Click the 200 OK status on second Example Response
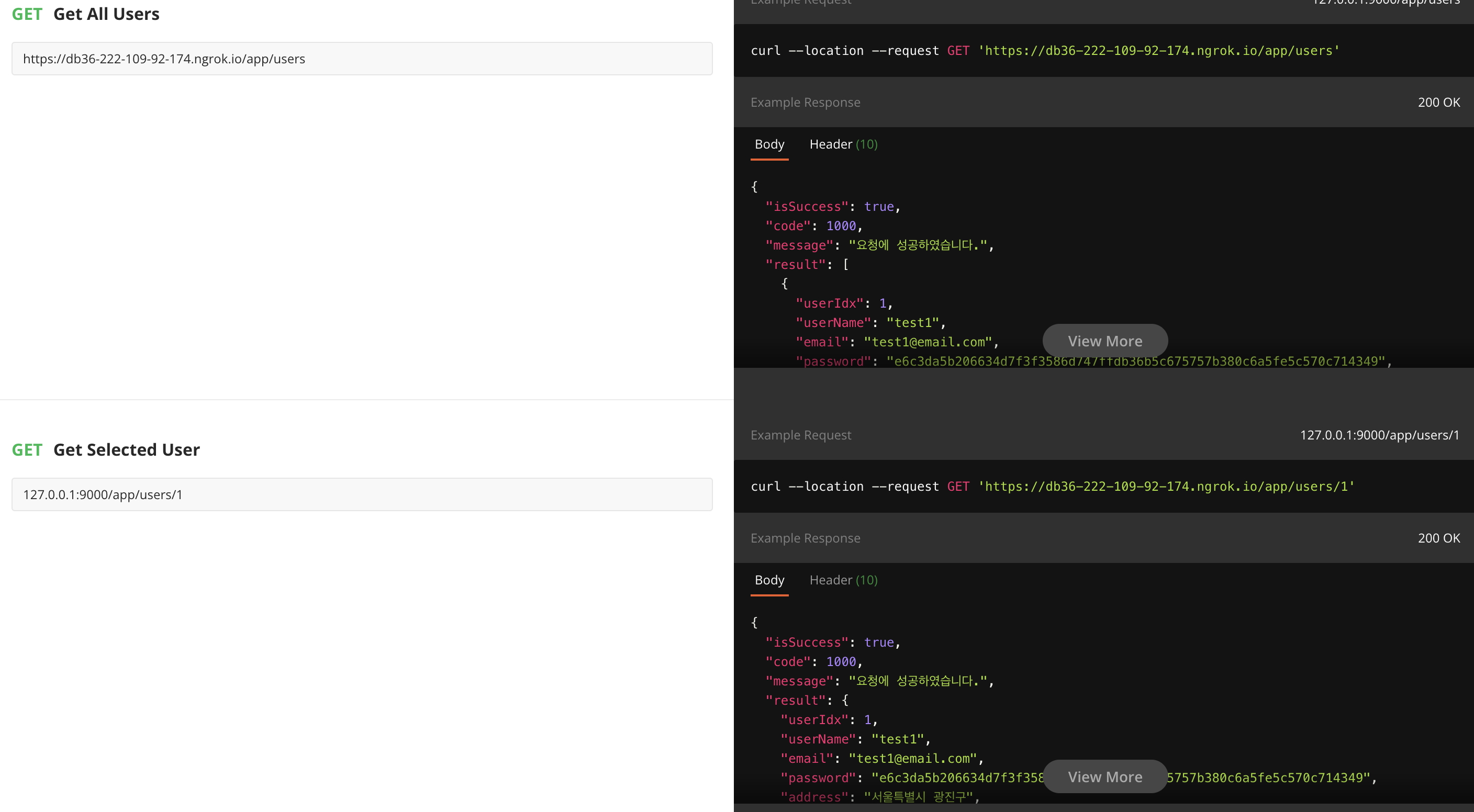Viewport: 1474px width, 812px height. [1438, 537]
